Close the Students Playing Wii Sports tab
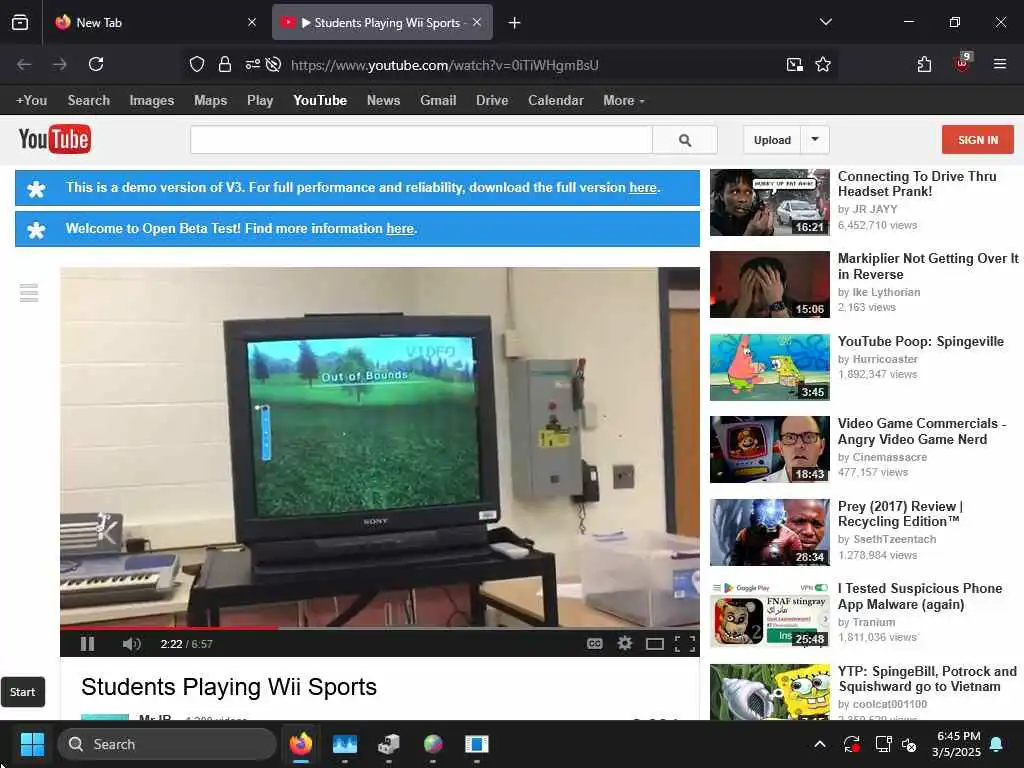 tap(477, 23)
